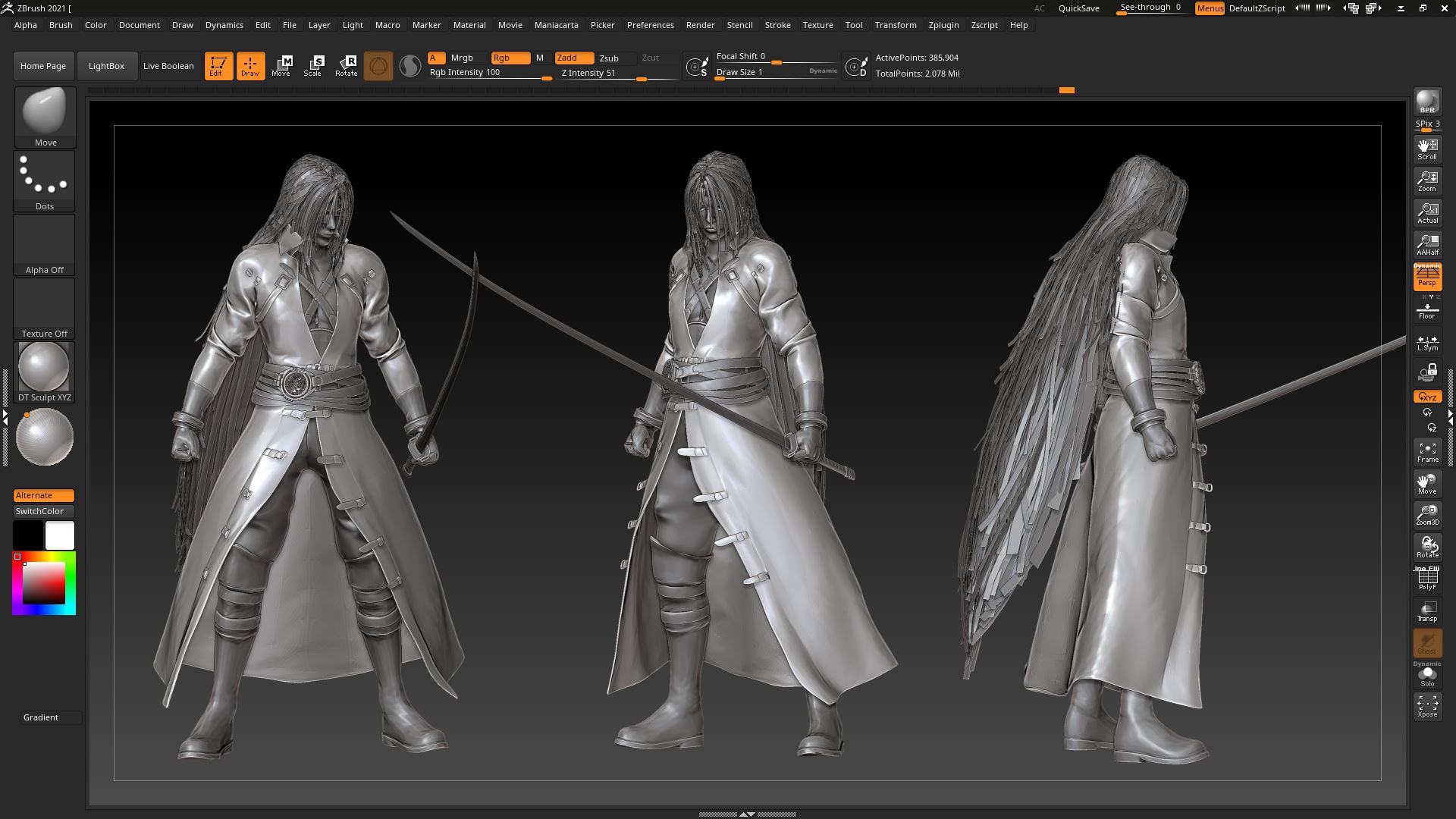Click the Gradient button

50,717
